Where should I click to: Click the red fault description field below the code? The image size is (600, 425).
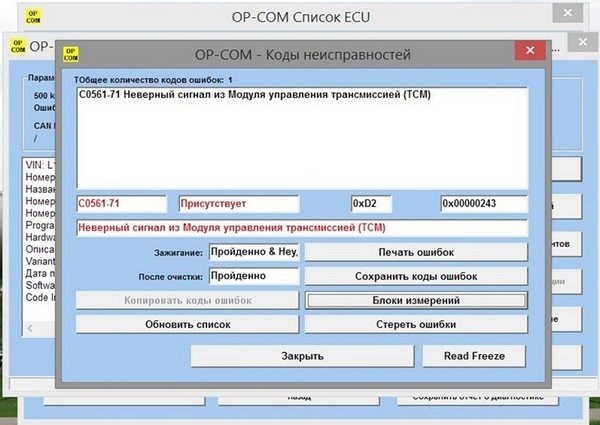(x=302, y=227)
